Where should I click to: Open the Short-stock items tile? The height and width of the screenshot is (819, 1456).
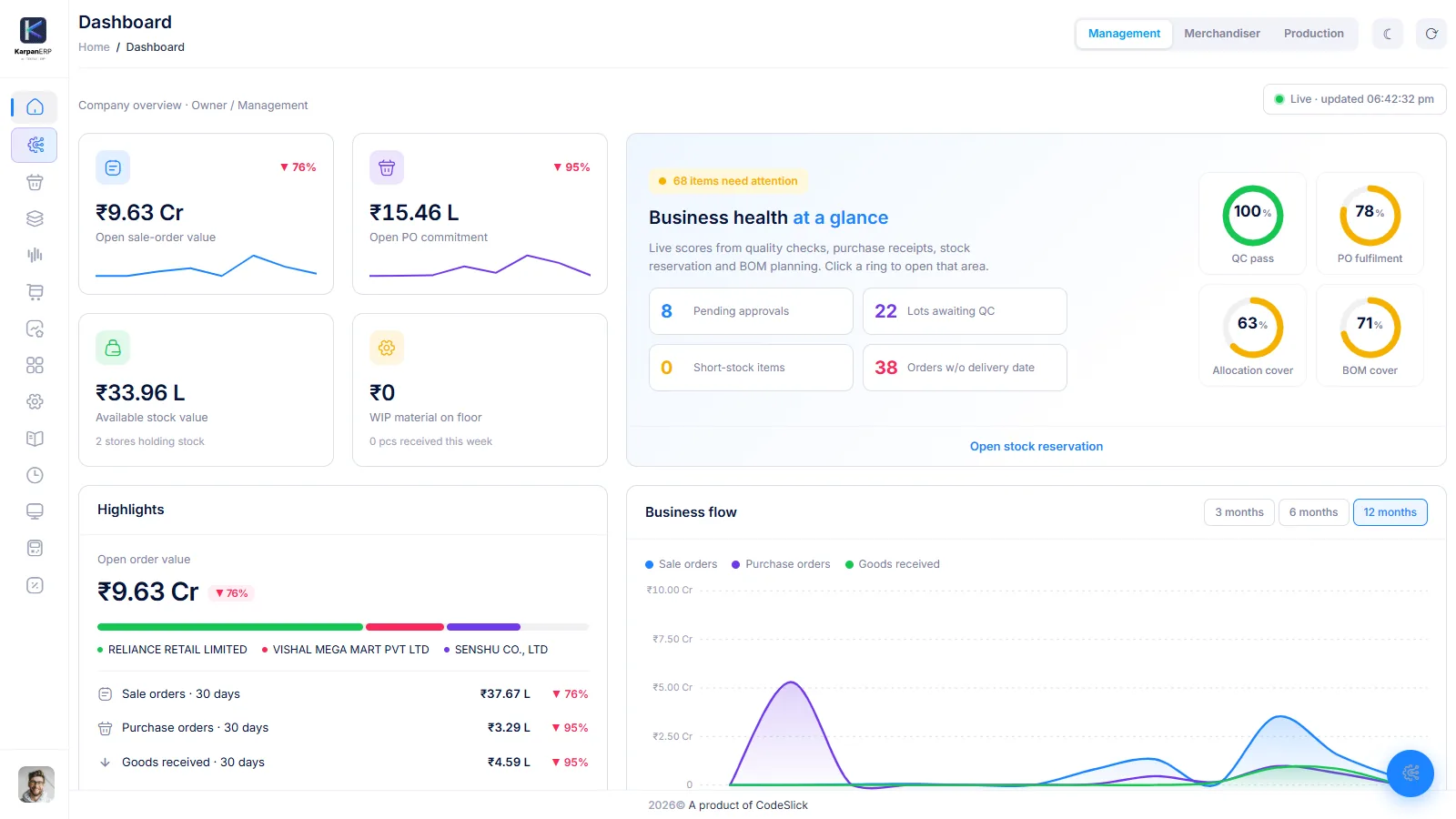tap(751, 368)
